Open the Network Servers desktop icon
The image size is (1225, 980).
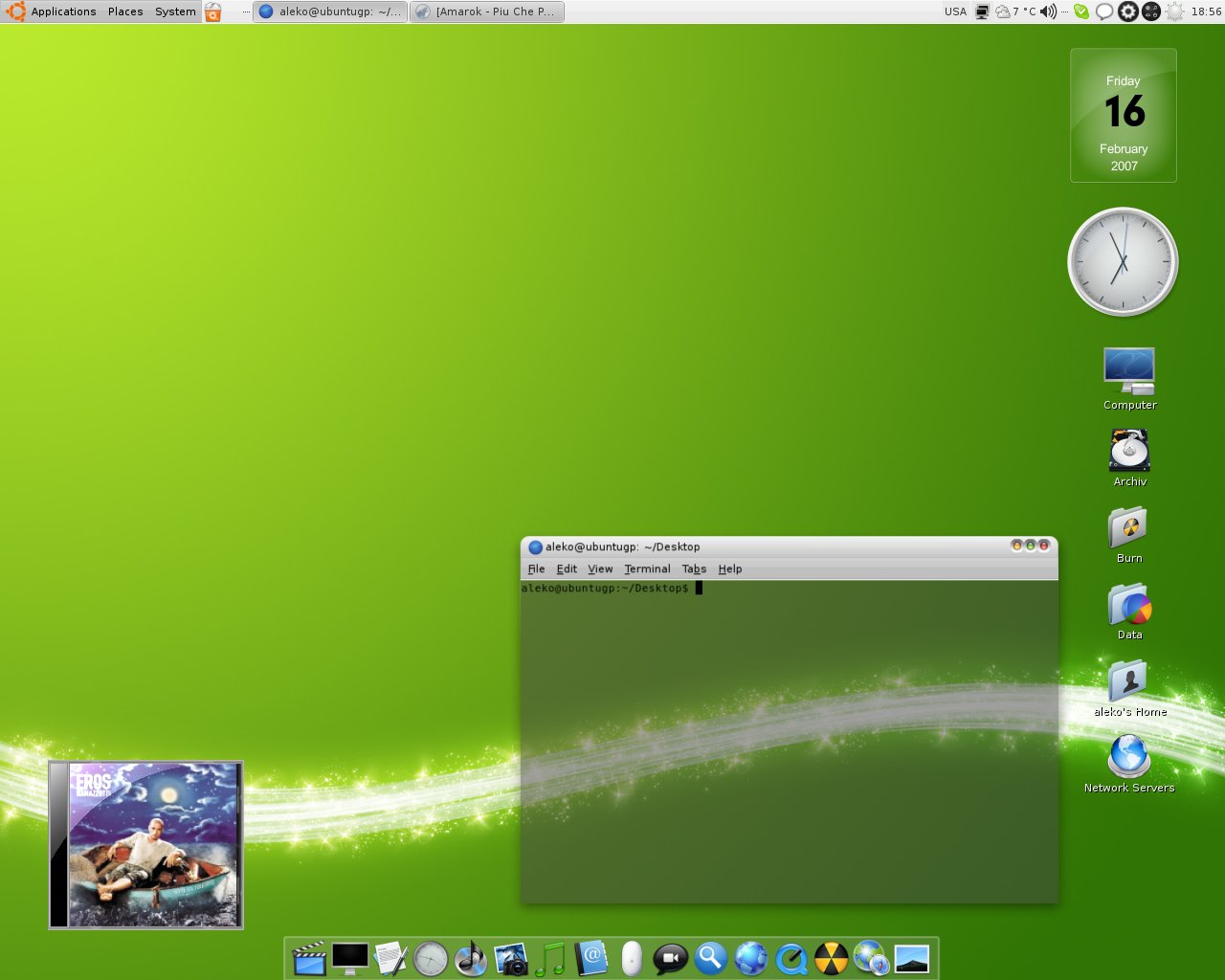1129,764
